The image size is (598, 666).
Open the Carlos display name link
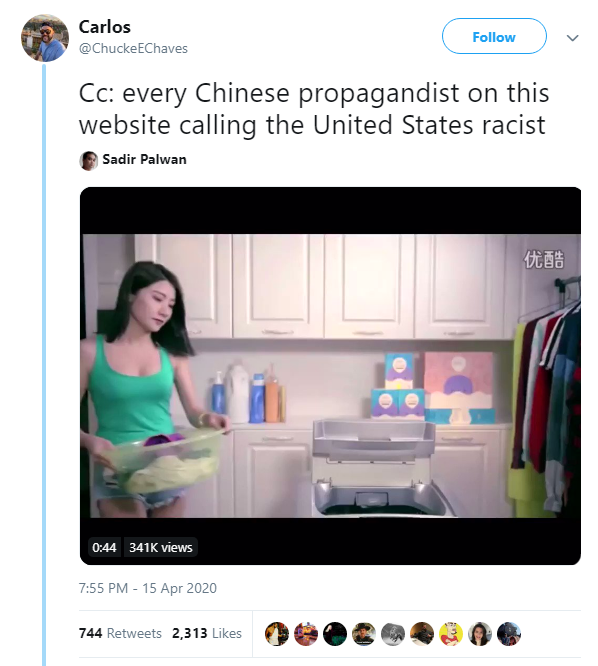tap(104, 27)
